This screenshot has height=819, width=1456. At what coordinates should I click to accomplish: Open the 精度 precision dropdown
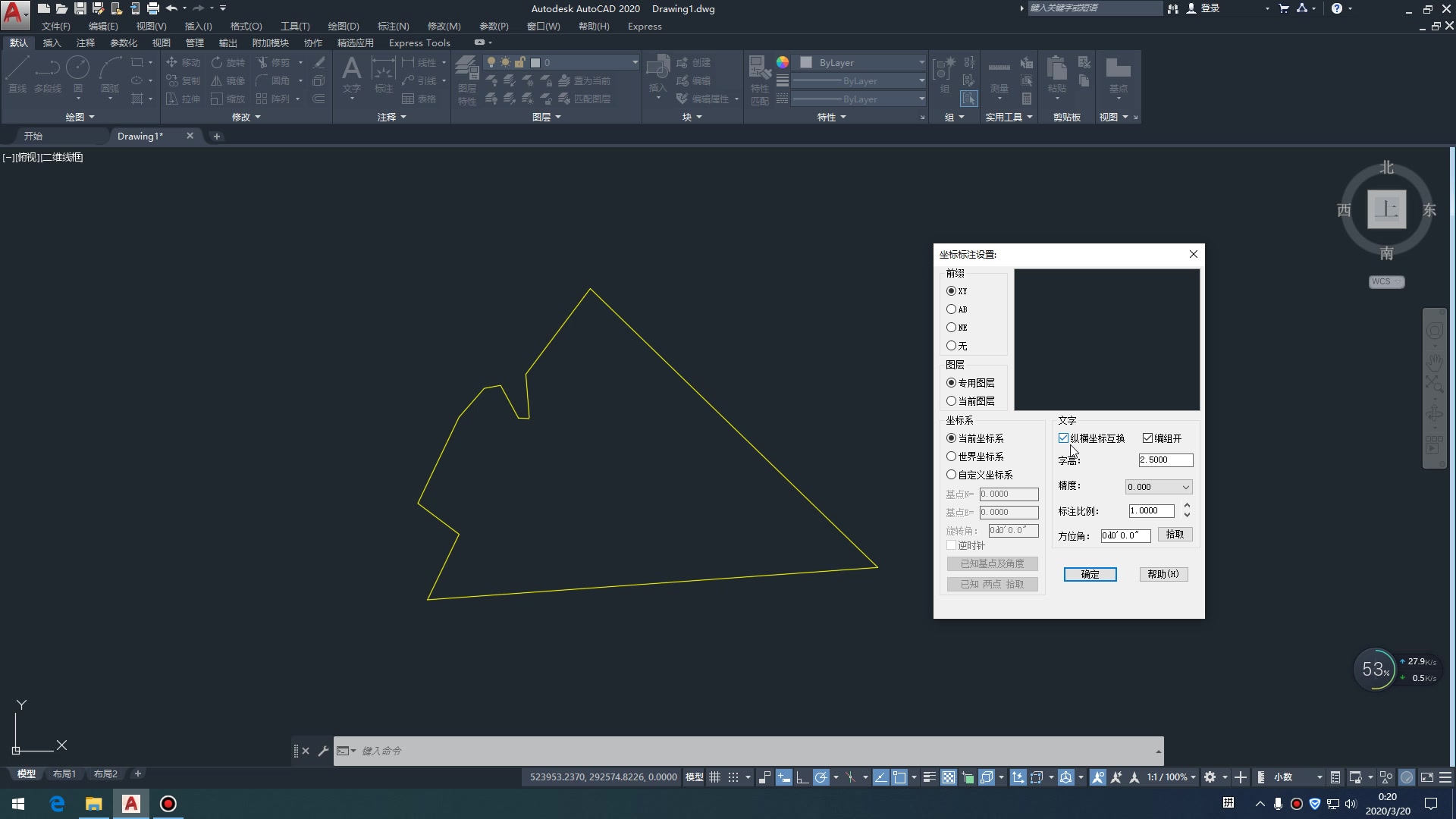1159,487
